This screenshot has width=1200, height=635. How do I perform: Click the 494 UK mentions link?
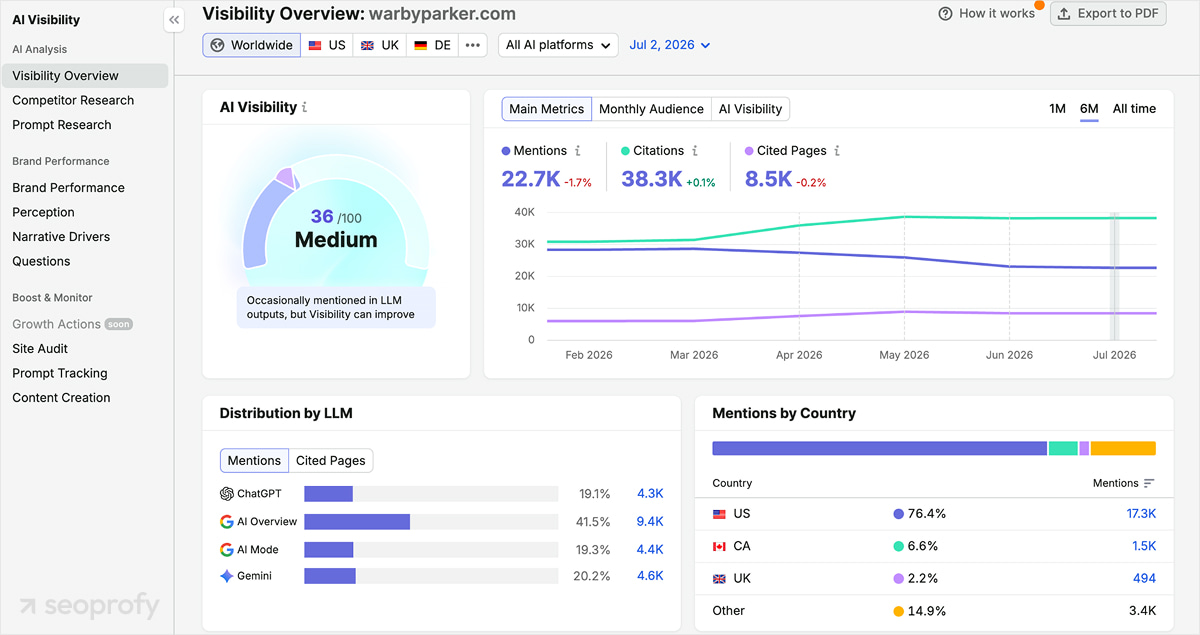1144,578
